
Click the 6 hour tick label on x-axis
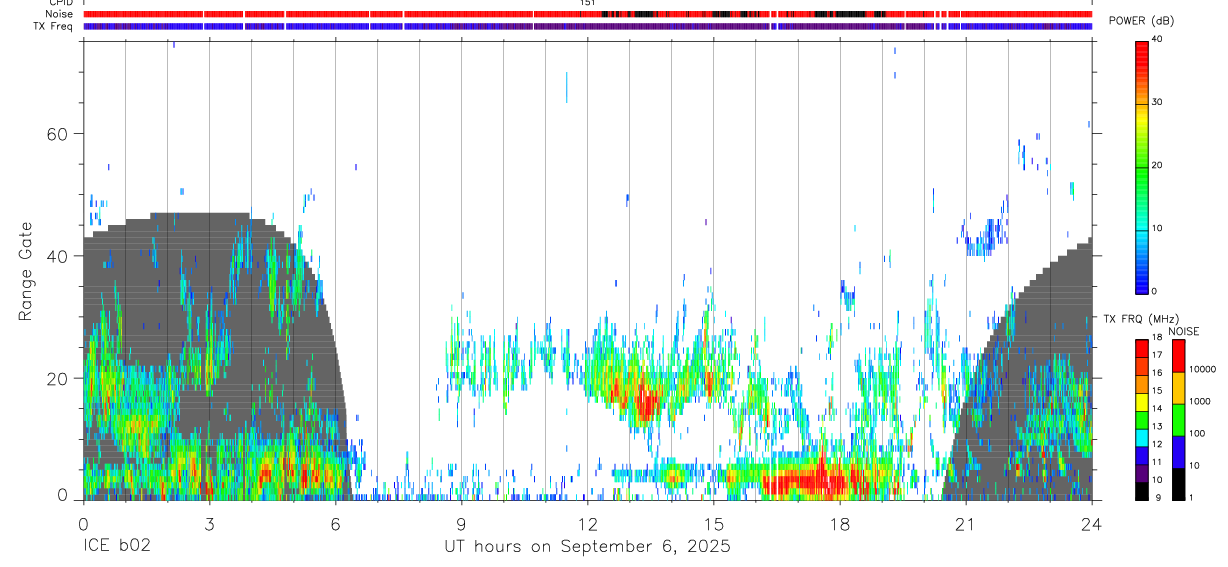click(x=335, y=524)
